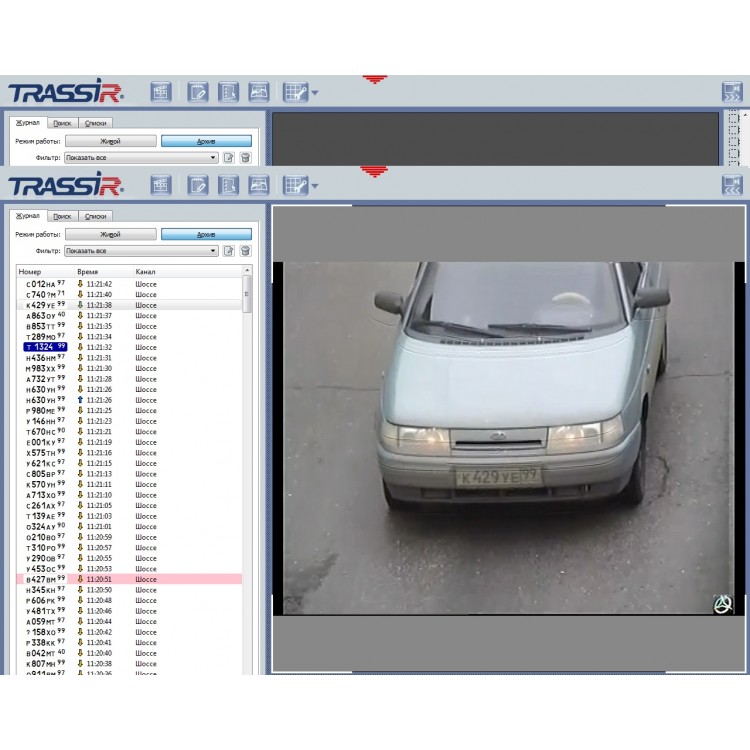Click the clapperboard icon in lower toolbar

click(x=161, y=185)
